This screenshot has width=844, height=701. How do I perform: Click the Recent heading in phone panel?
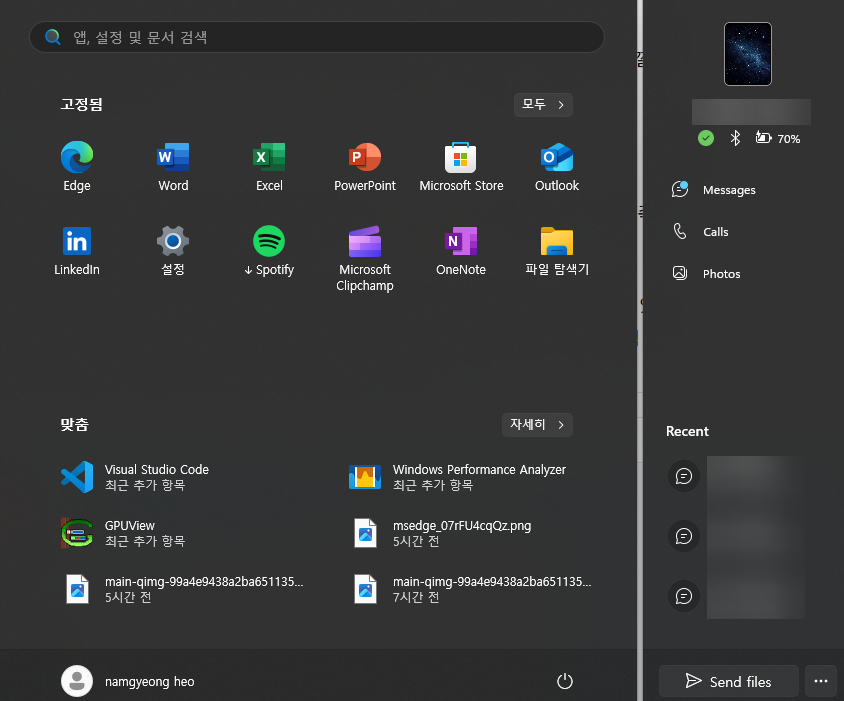click(687, 431)
